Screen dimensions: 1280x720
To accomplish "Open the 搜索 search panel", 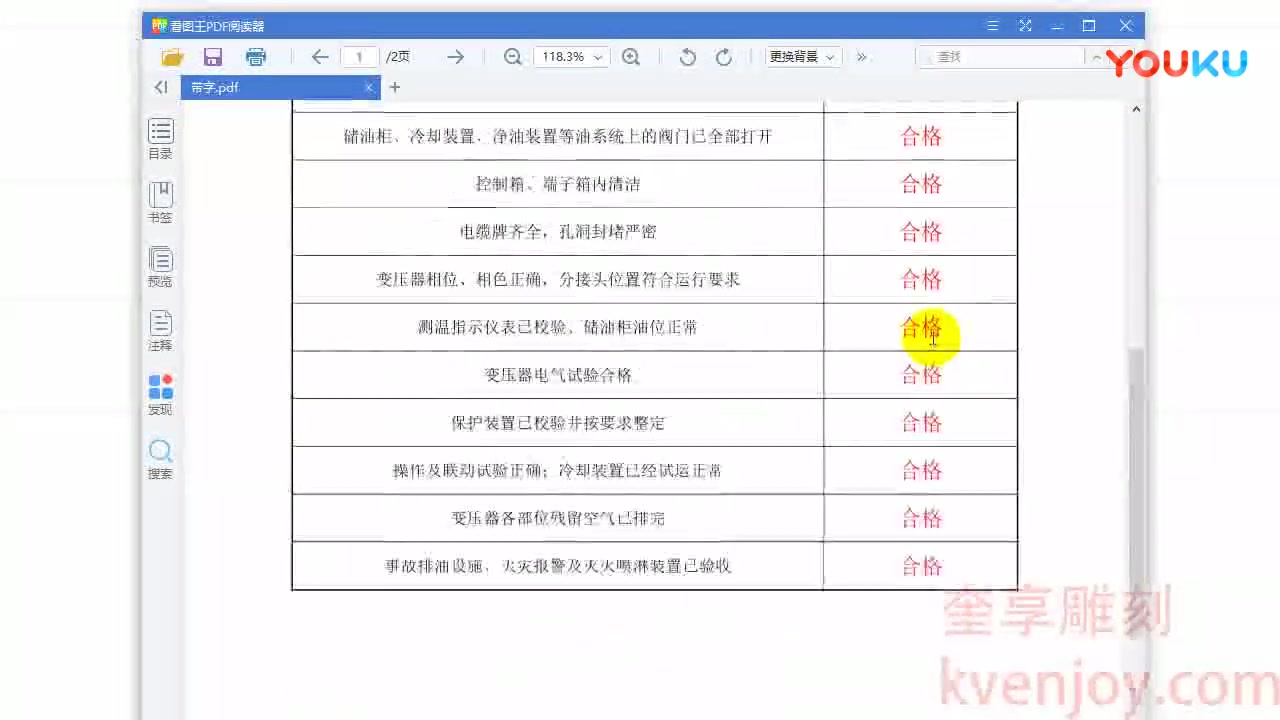I will click(x=160, y=459).
